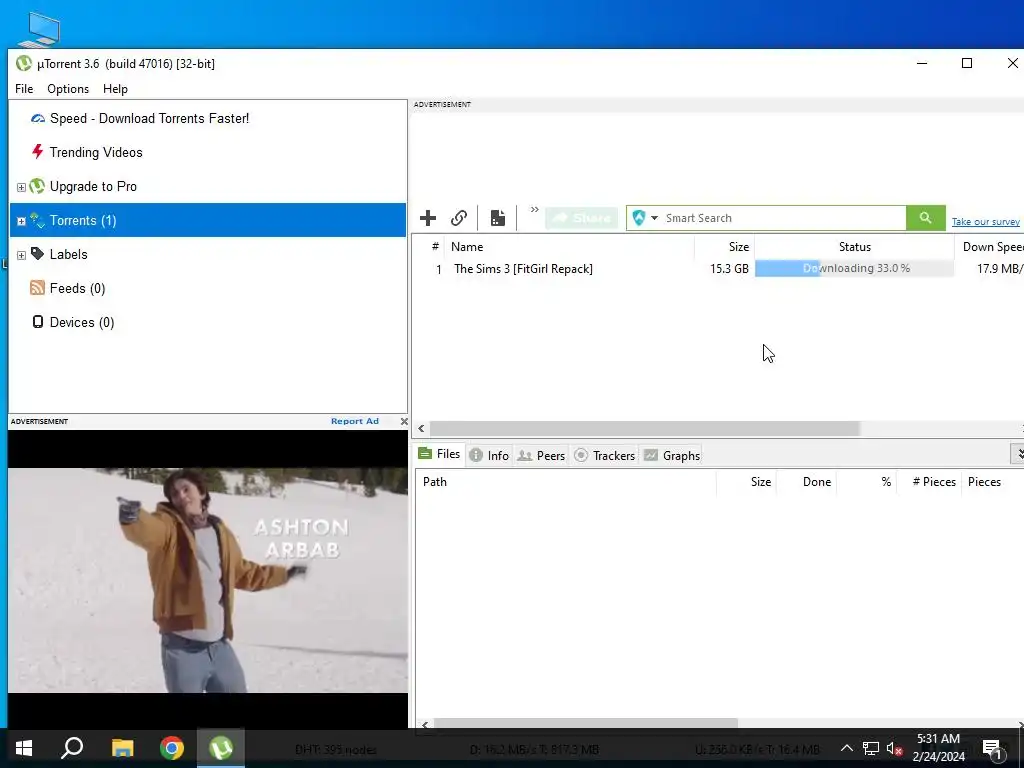
Task: Click torrent list scroll-left arrow
Action: [x=421, y=428]
